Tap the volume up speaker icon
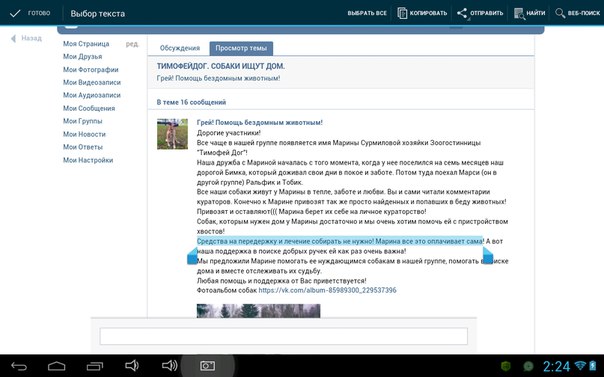604x377 pixels. tap(169, 365)
